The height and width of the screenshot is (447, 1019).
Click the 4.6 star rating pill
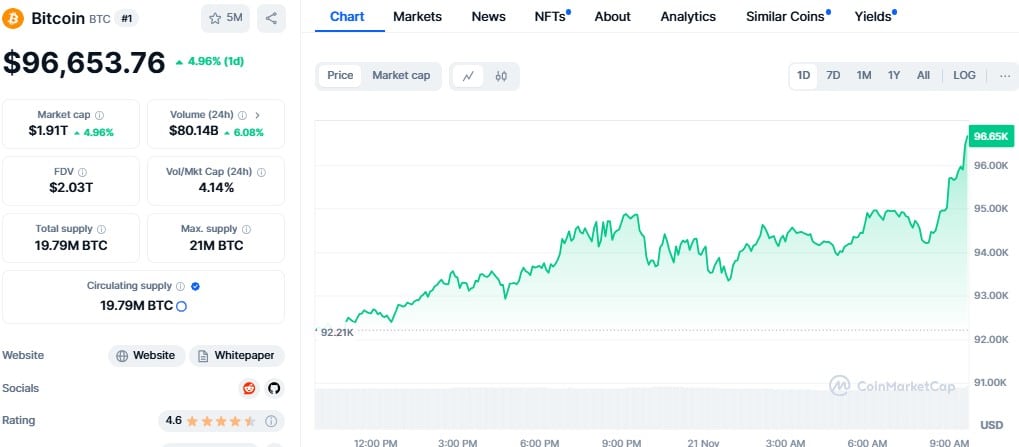[221, 421]
